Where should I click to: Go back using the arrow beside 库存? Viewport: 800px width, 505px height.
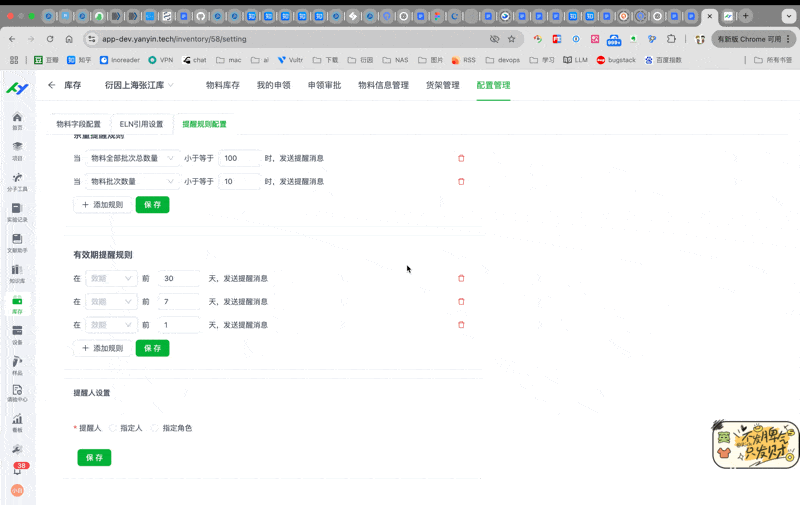[x=52, y=85]
